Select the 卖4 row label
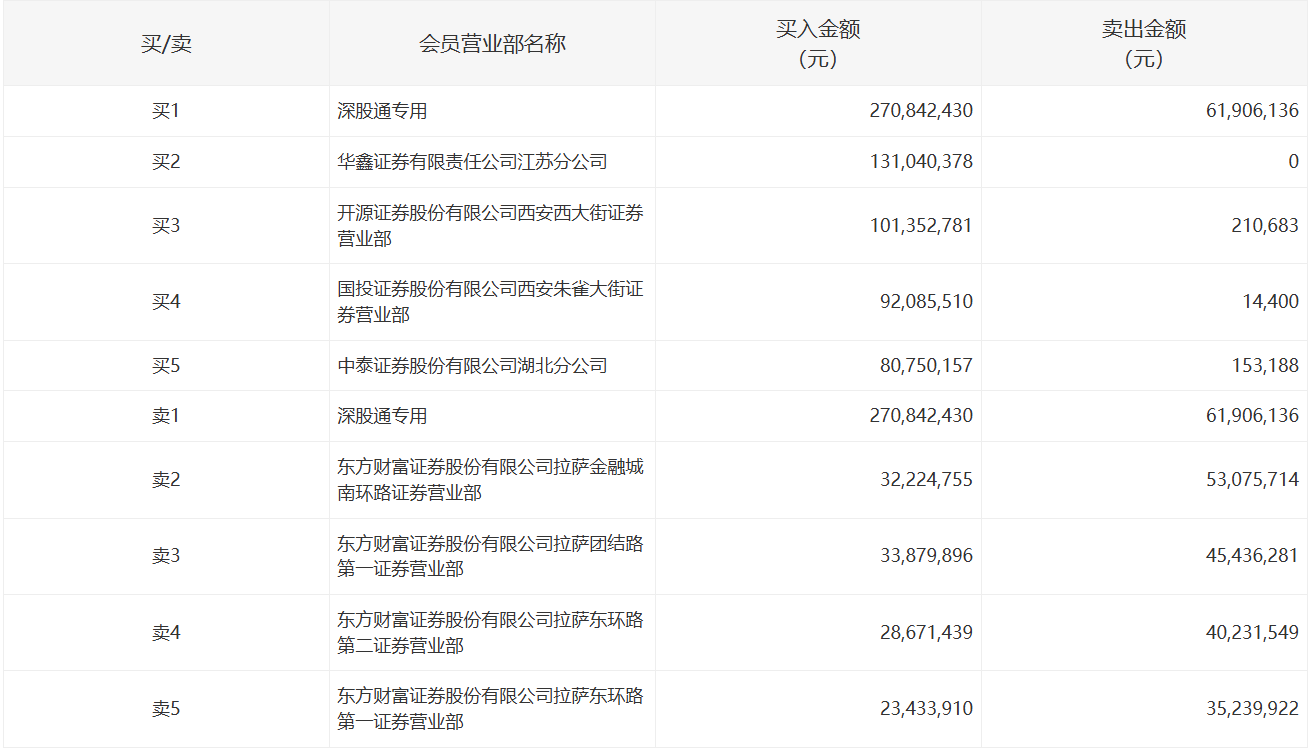The image size is (1311, 748). (x=166, y=633)
